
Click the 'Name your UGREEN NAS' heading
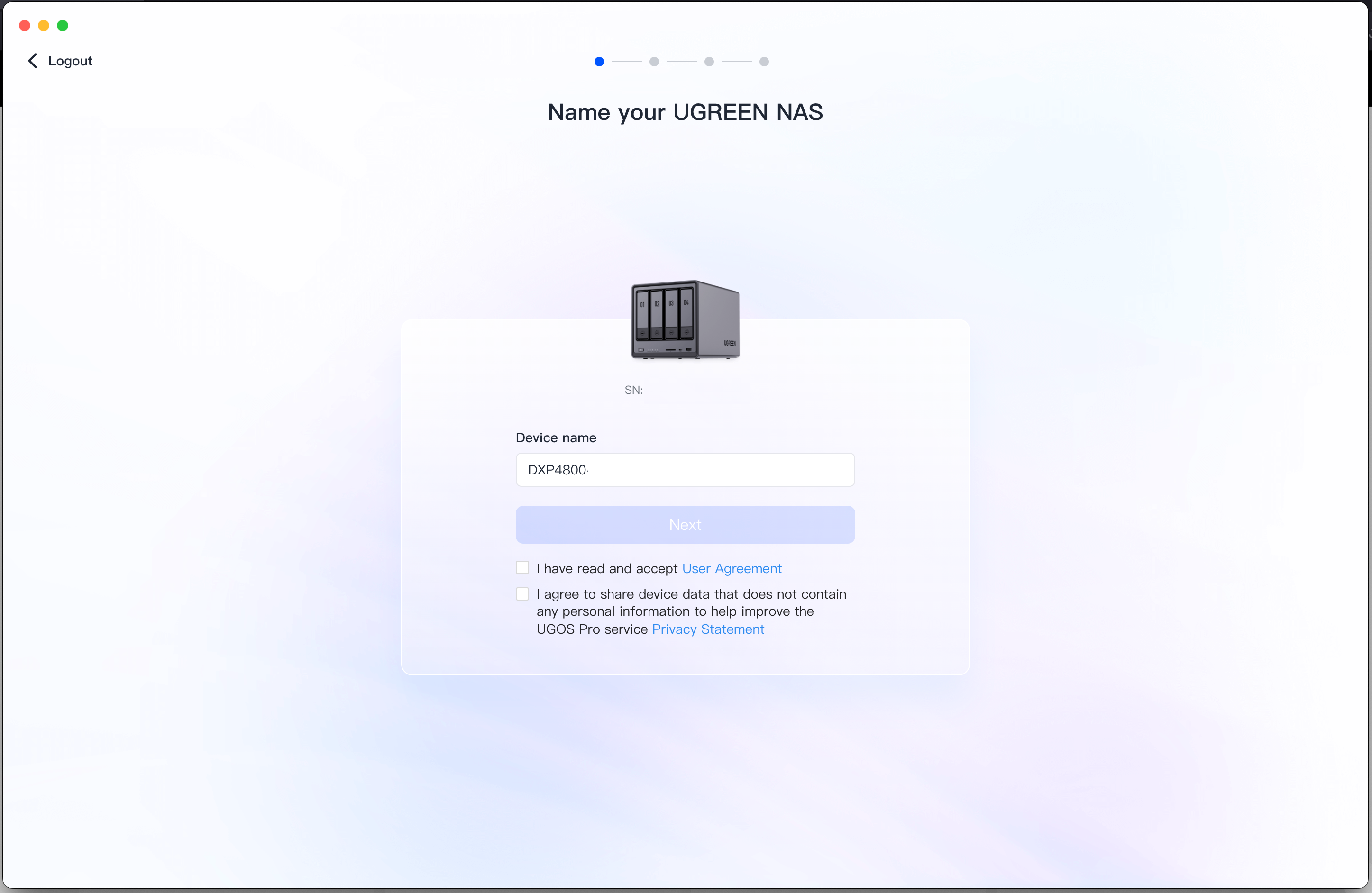[685, 112]
